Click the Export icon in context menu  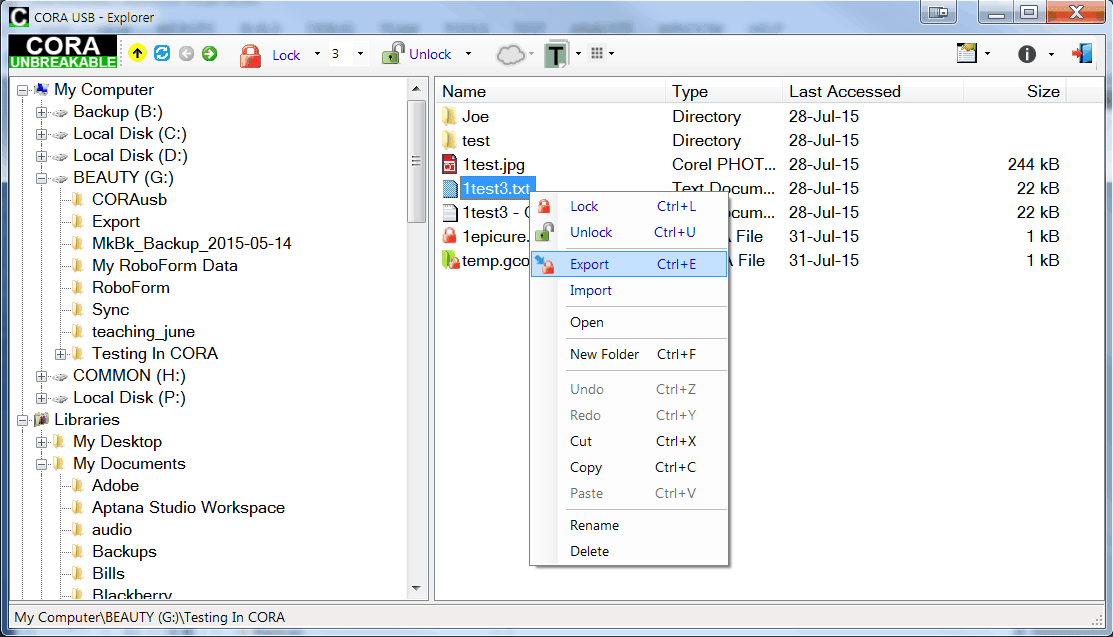(x=544, y=264)
